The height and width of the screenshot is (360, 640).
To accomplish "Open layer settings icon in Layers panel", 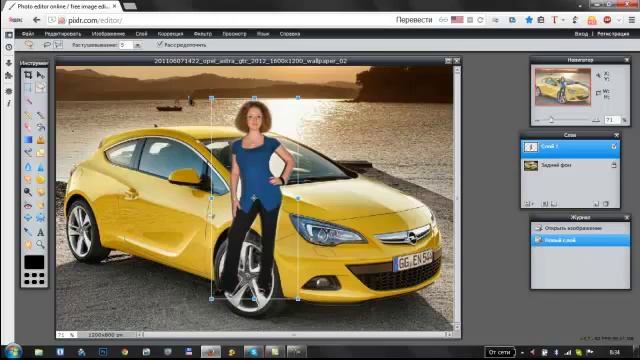I will [x=529, y=203].
